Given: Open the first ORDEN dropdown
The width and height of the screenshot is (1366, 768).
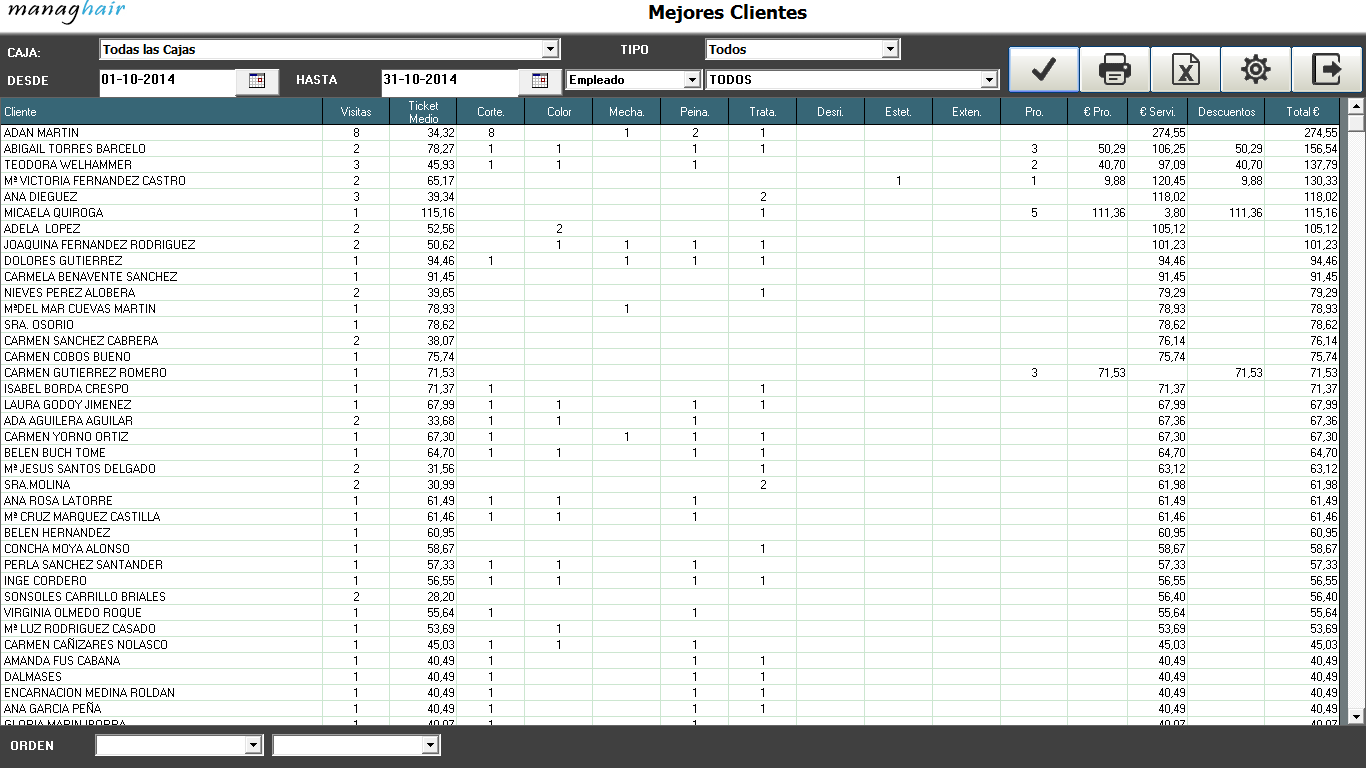Looking at the screenshot, I should tap(252, 745).
